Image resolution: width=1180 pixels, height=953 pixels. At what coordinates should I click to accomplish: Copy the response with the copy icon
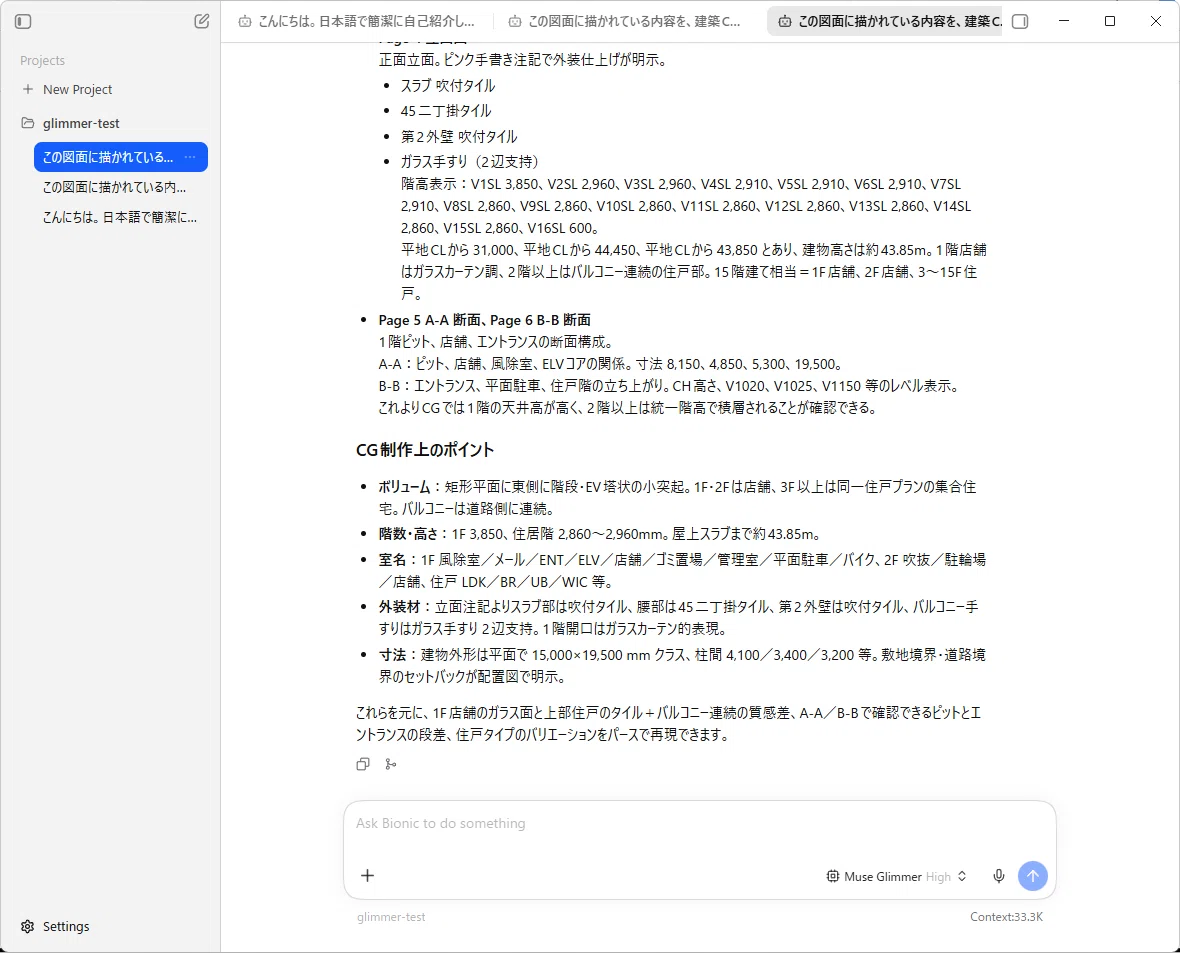(363, 764)
